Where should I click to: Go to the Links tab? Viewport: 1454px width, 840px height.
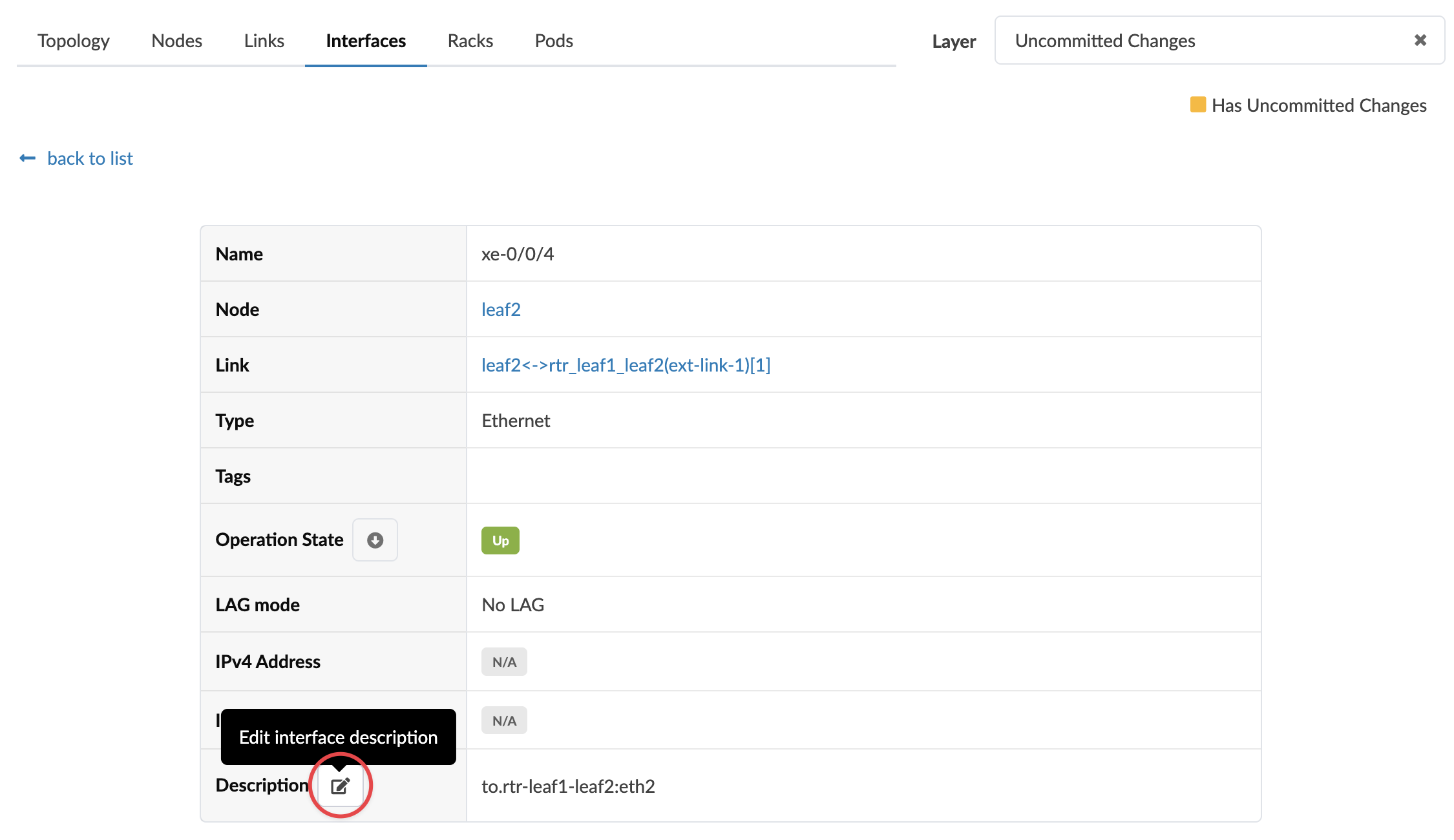coord(264,41)
